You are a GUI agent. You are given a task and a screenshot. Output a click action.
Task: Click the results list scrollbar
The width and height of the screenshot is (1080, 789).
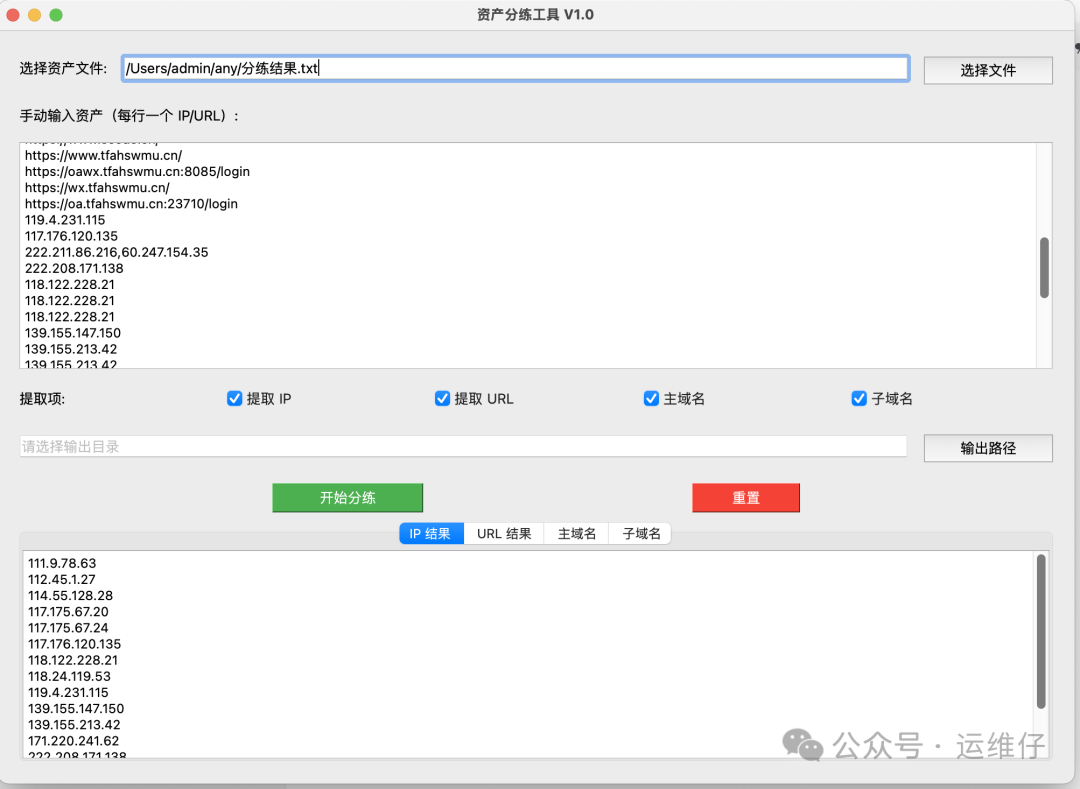tap(1041, 632)
